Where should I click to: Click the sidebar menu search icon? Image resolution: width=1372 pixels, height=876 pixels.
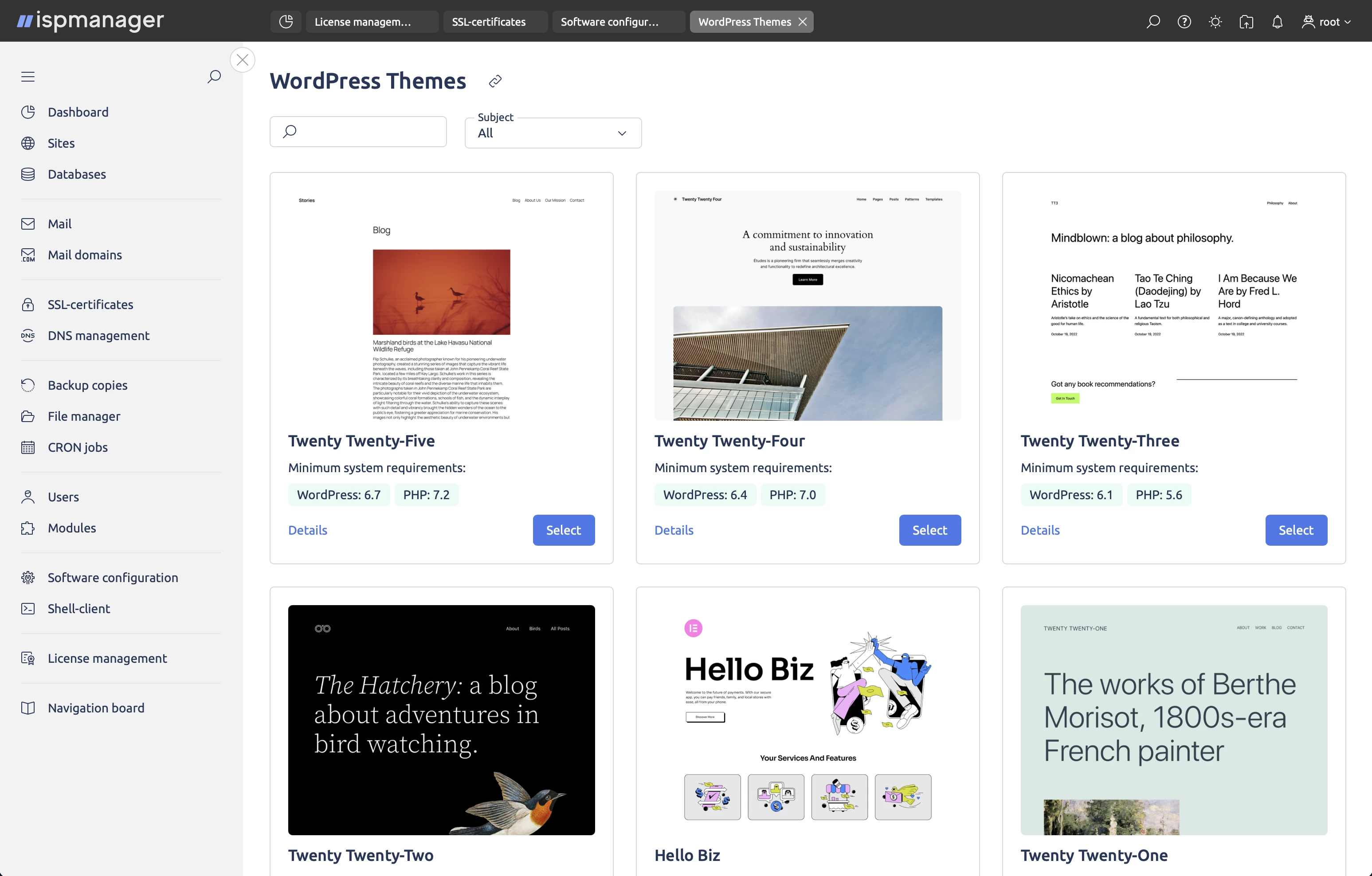coord(214,76)
